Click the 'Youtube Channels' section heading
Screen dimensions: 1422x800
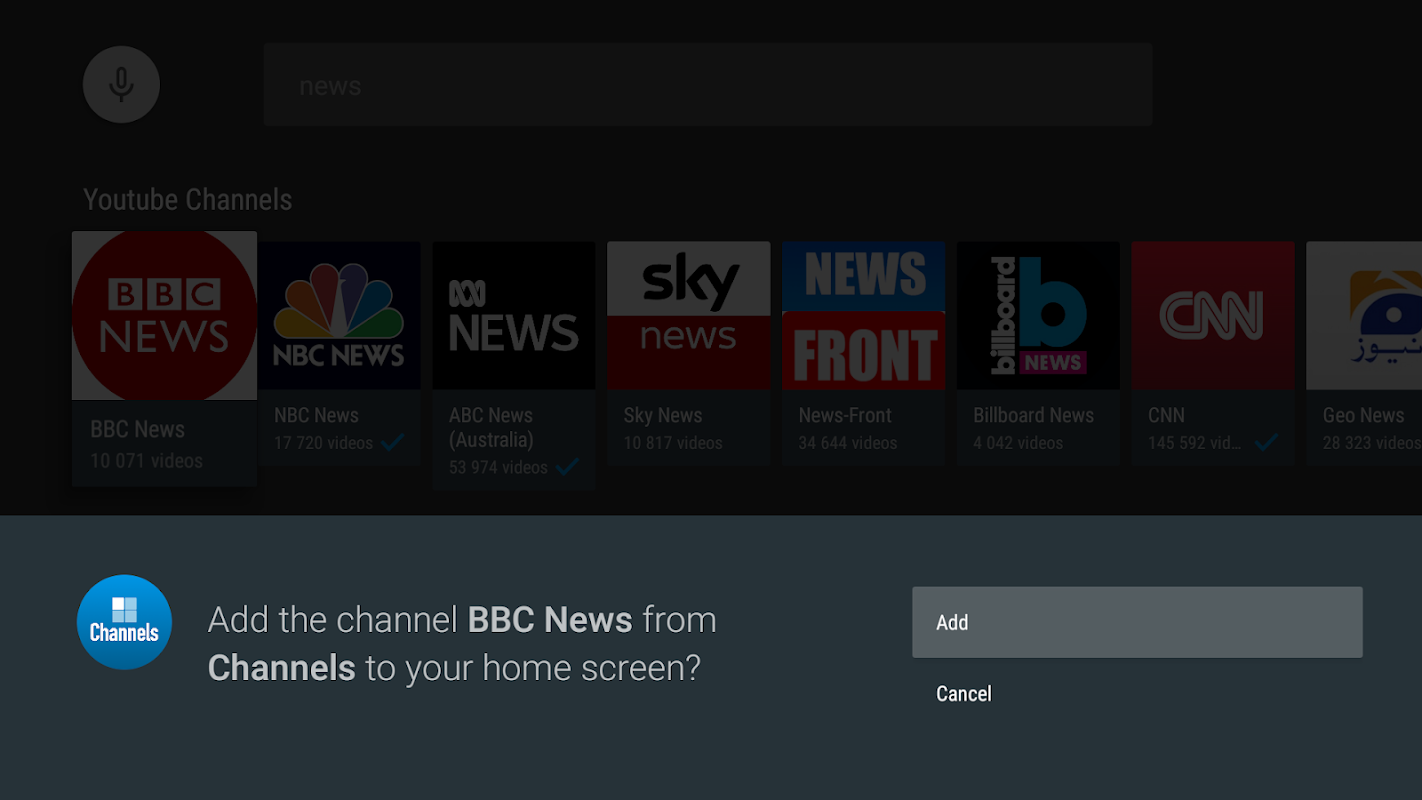(x=188, y=199)
